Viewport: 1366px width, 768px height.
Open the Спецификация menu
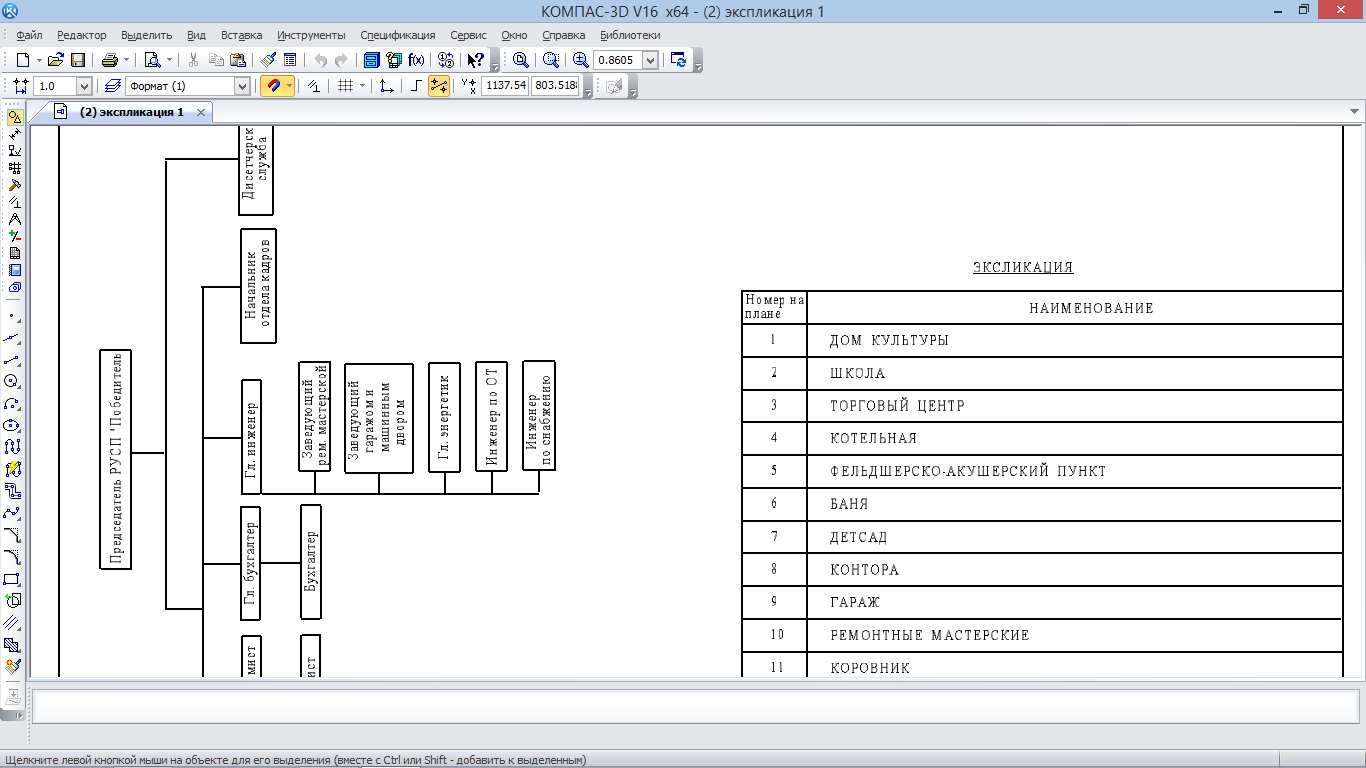click(x=398, y=35)
